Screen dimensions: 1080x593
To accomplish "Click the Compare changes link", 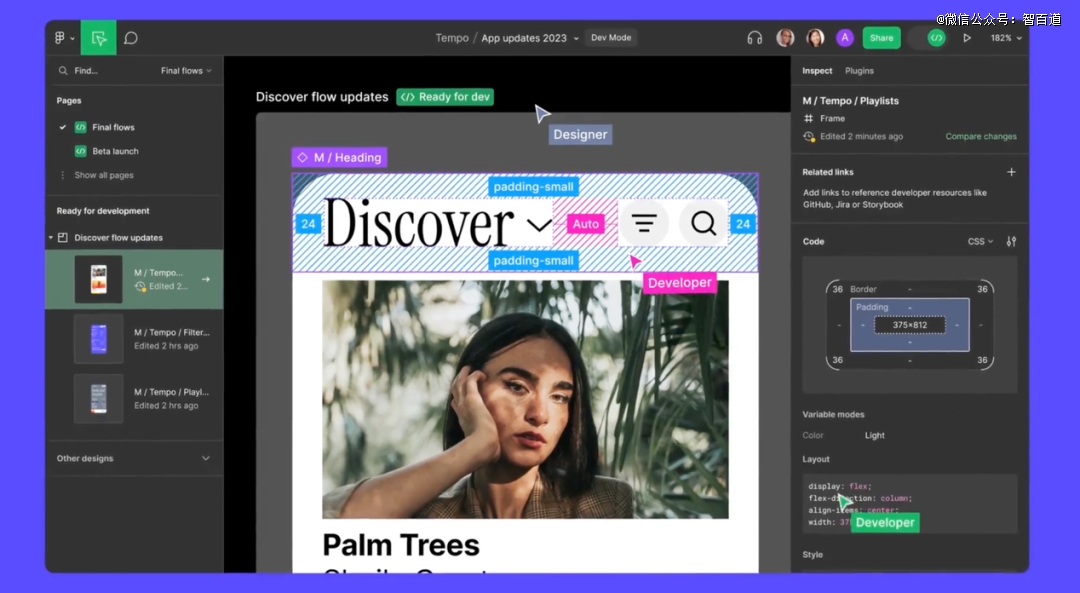I will [x=981, y=136].
